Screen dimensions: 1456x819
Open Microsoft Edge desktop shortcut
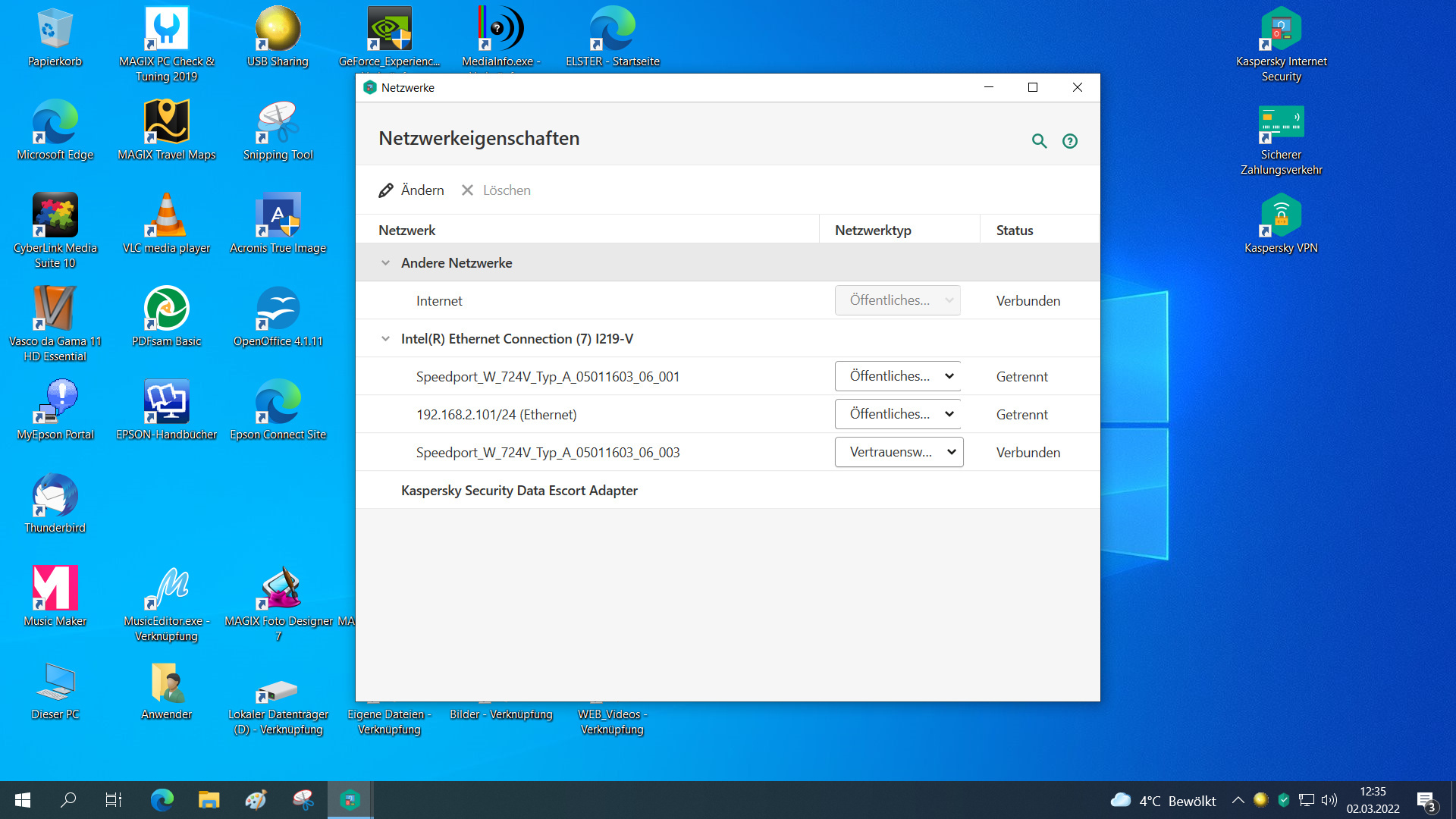pyautogui.click(x=55, y=130)
